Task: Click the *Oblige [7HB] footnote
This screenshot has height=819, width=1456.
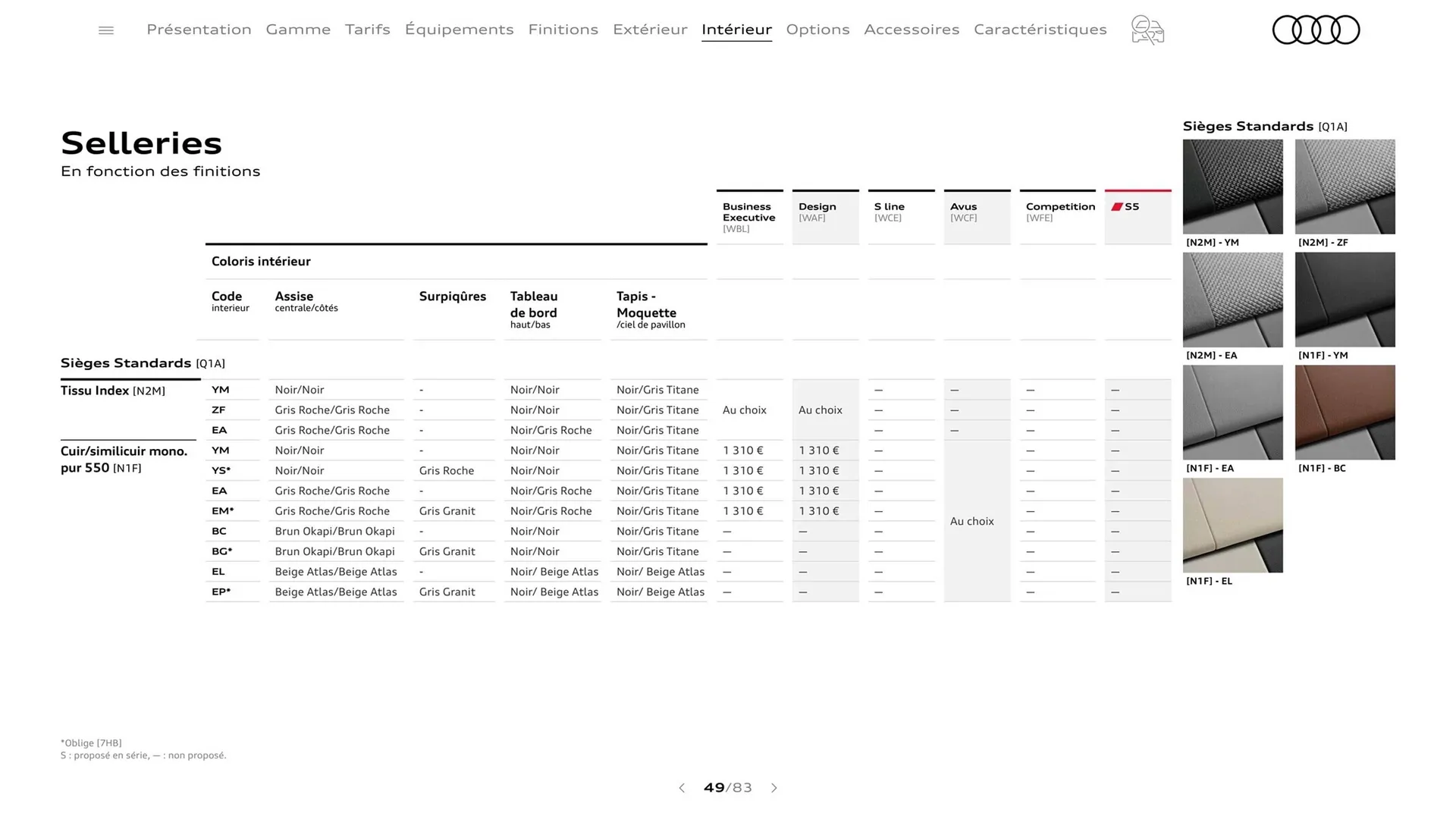Action: pos(91,743)
